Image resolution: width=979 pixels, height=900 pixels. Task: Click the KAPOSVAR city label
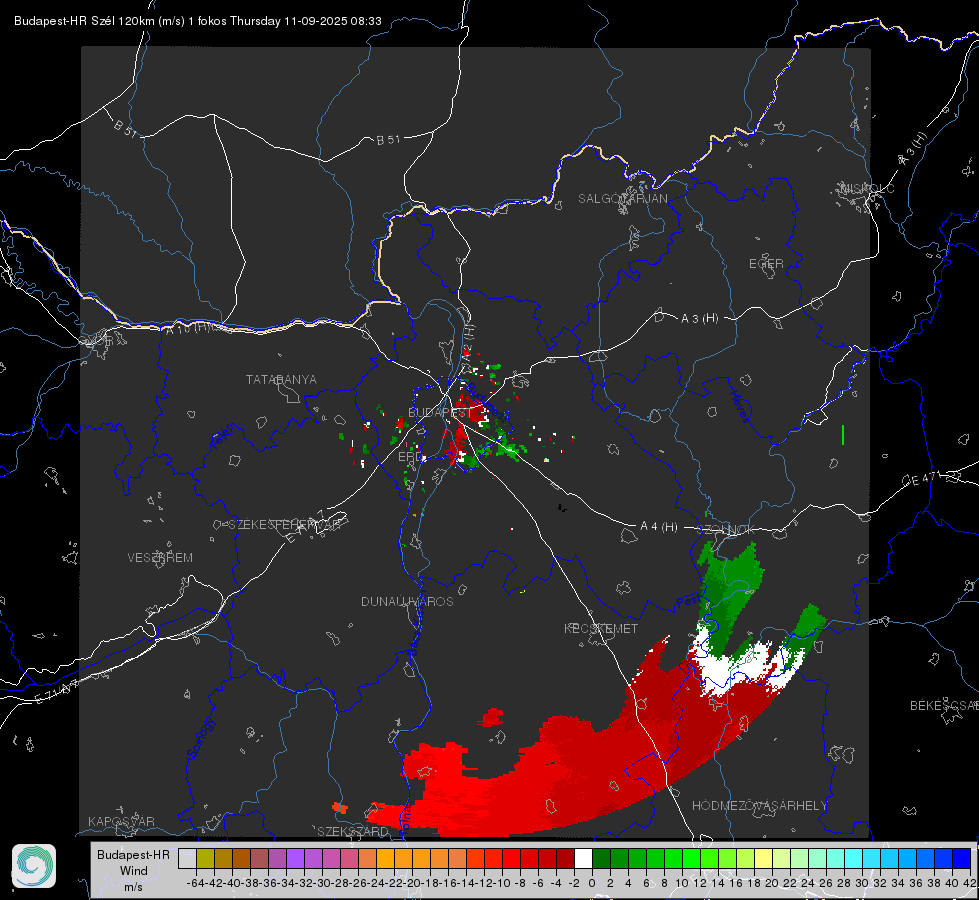coord(121,821)
